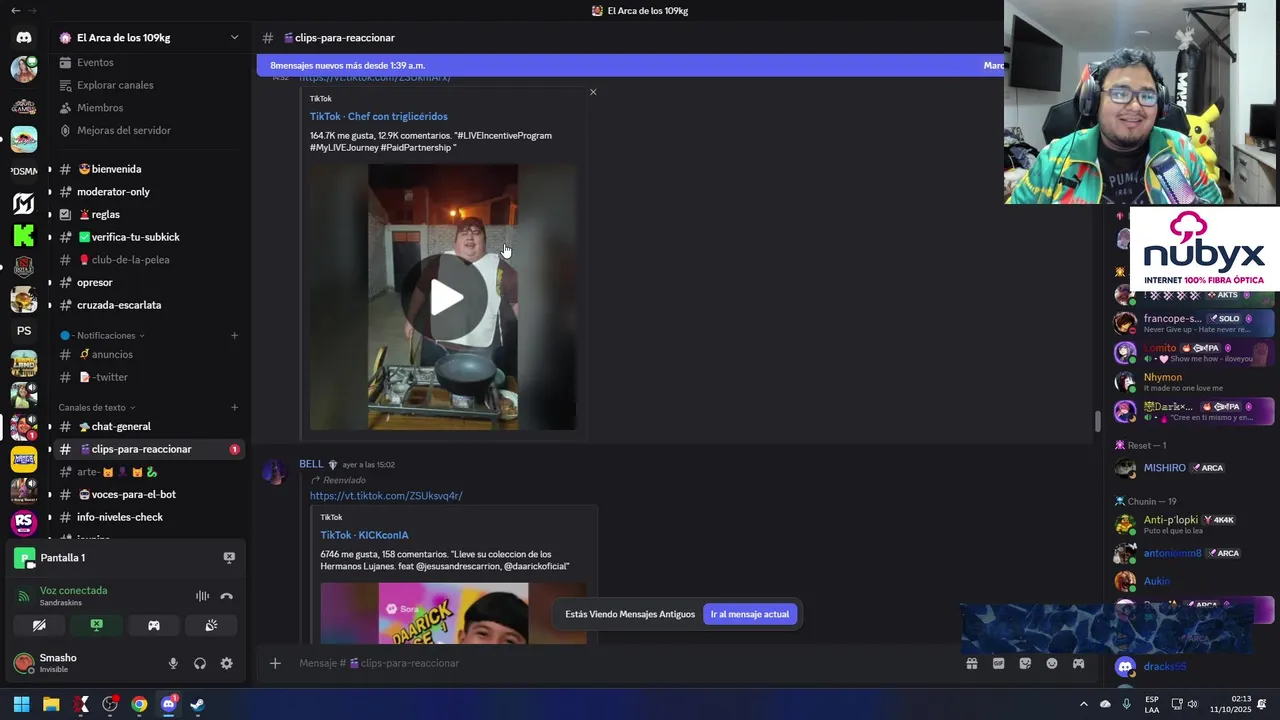Open the GIF picker
This screenshot has width=1280, height=720.
(x=998, y=663)
